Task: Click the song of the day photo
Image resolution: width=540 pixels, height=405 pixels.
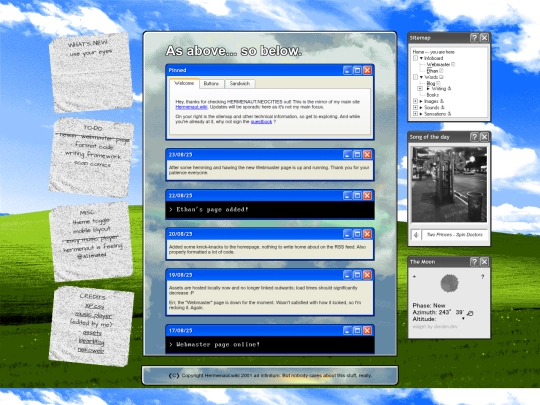Action: (449, 184)
